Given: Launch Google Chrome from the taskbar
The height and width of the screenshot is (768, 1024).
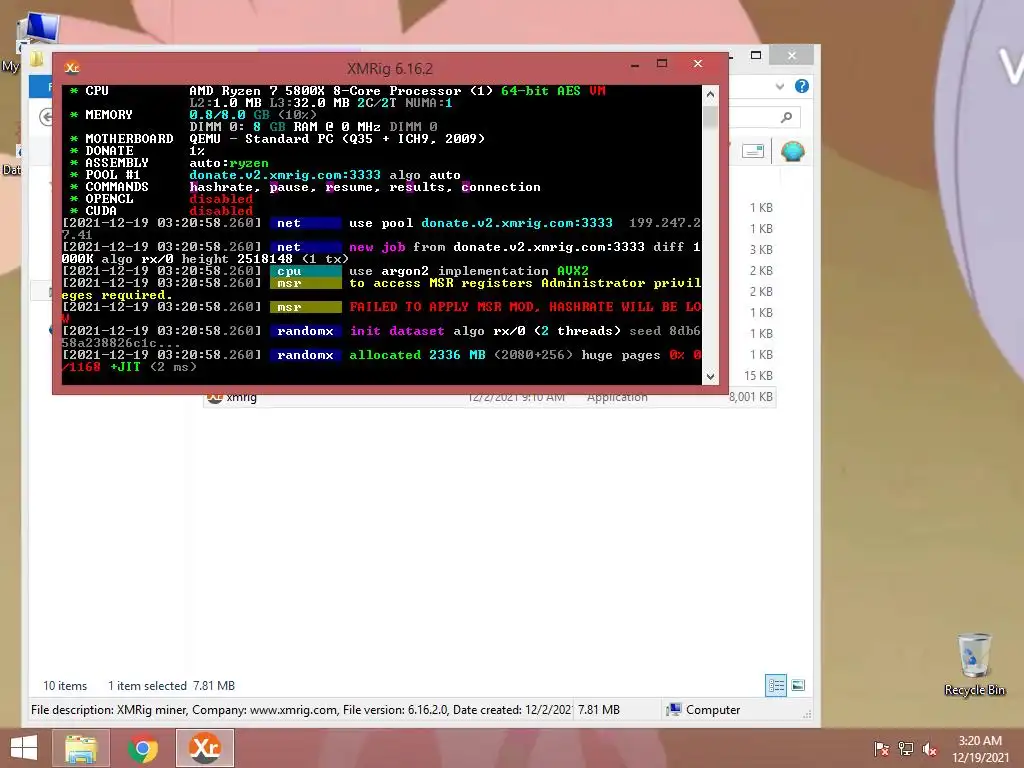Looking at the screenshot, I should coord(143,748).
